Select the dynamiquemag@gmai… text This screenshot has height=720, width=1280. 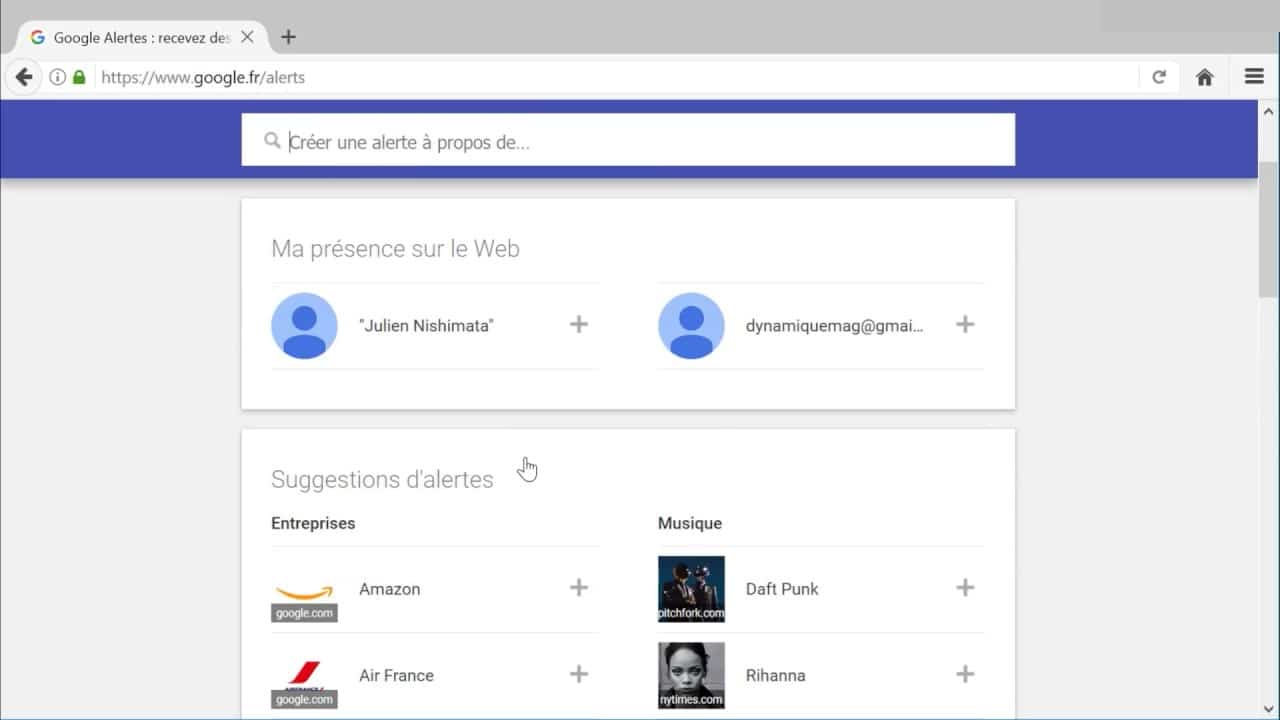point(834,325)
